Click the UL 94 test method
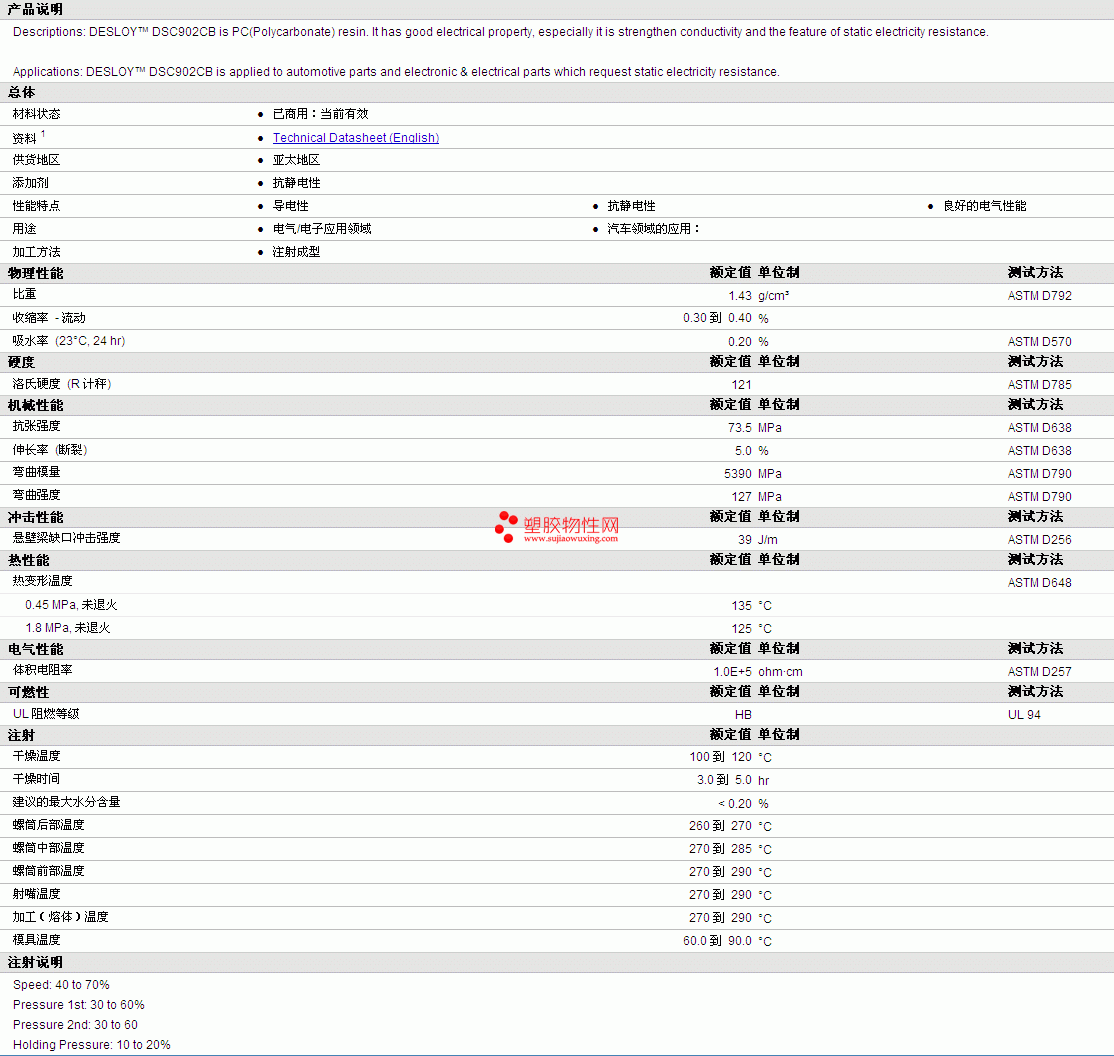This screenshot has height=1056, width=1114. pos(1024,714)
